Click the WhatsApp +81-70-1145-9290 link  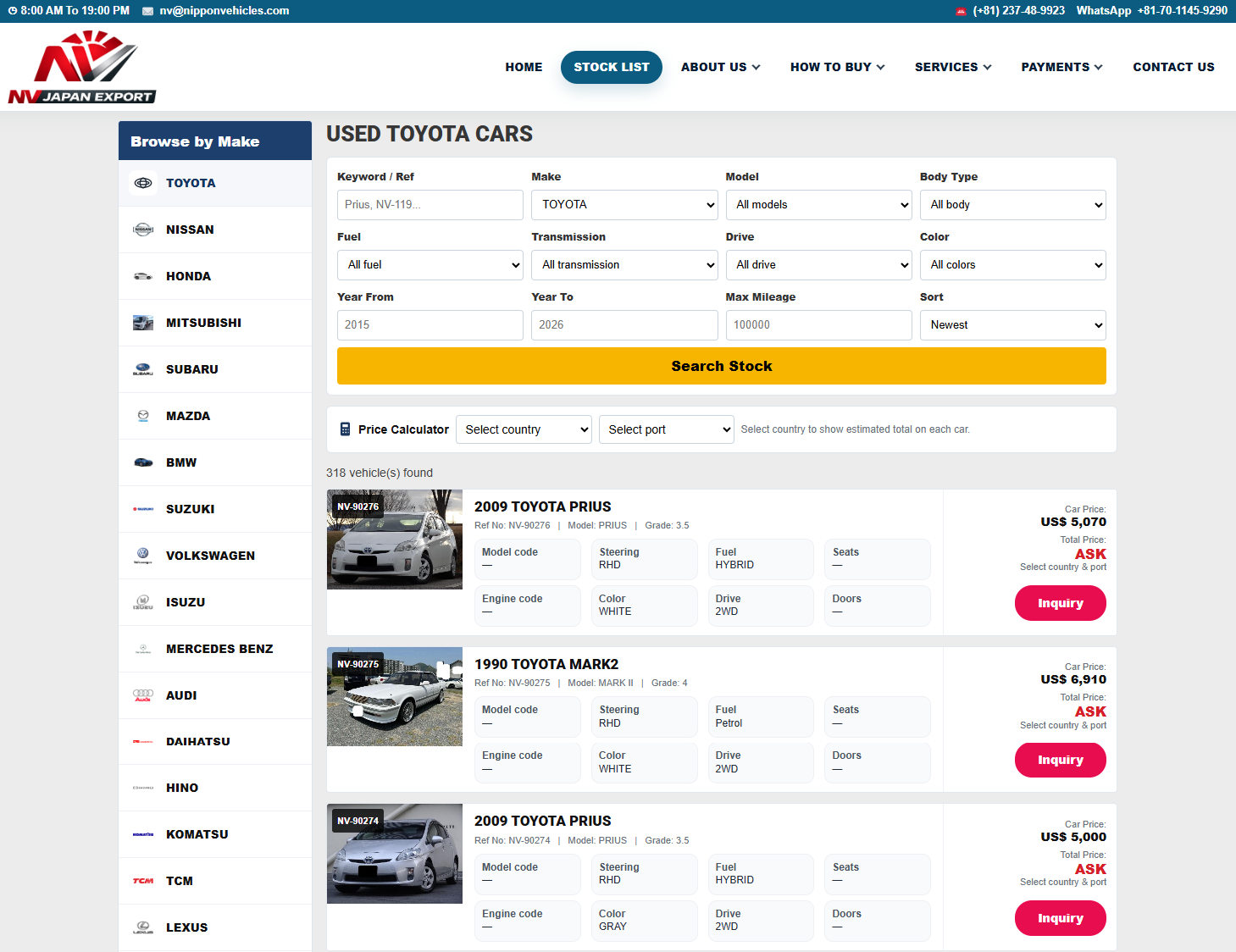tap(1152, 11)
